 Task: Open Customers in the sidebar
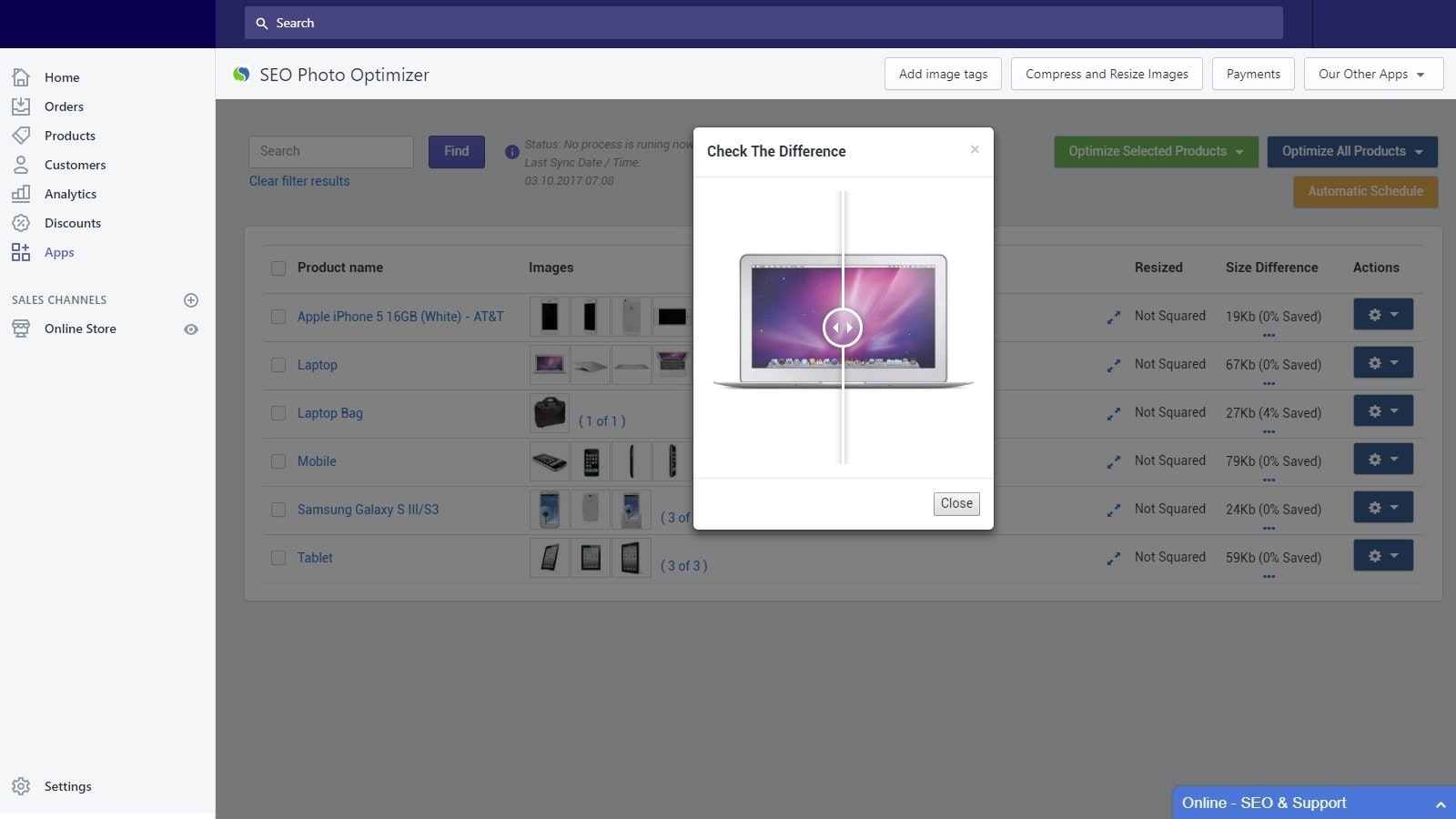point(75,165)
